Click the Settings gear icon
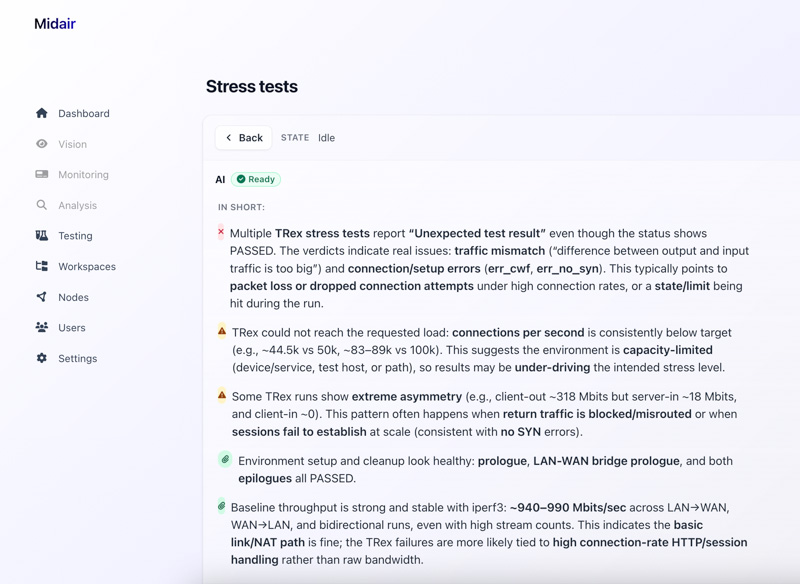800x584 pixels. coord(42,358)
